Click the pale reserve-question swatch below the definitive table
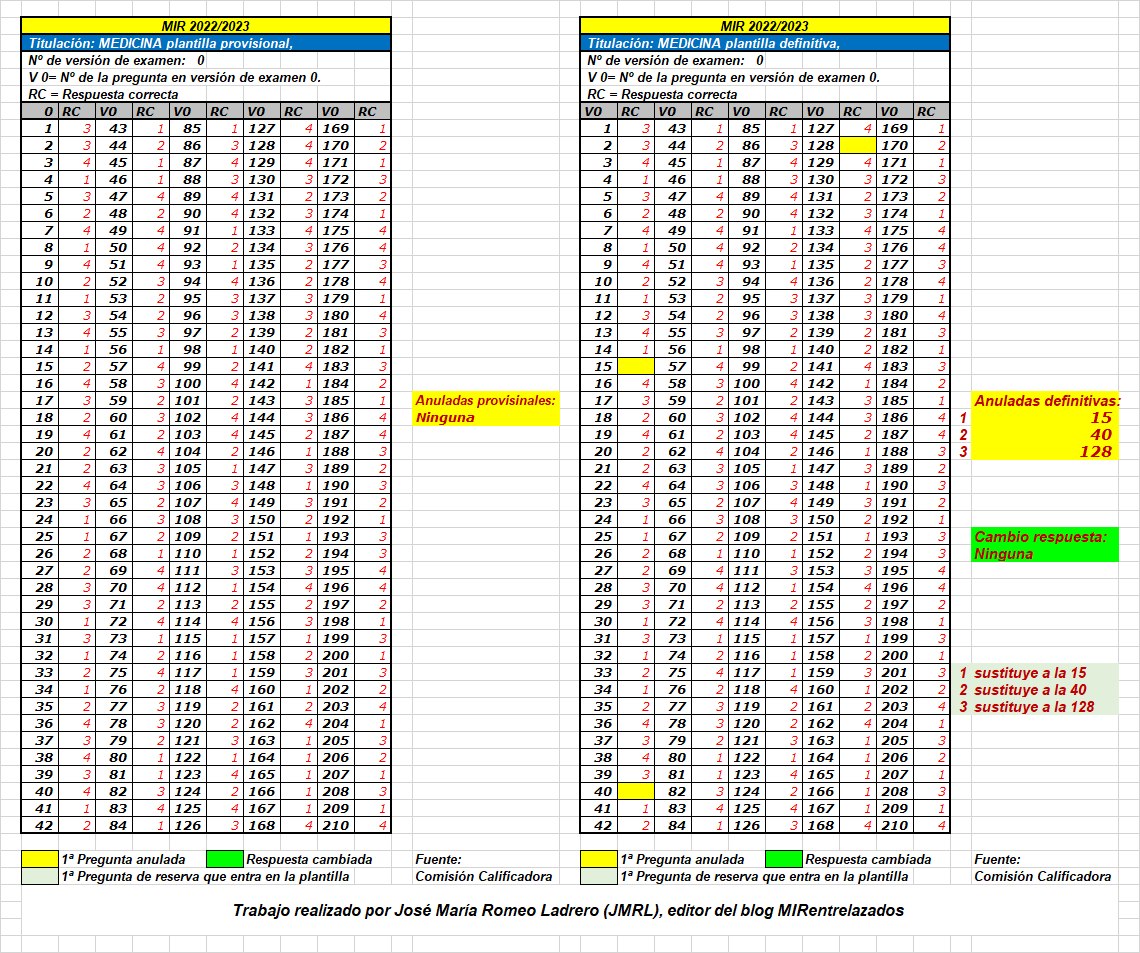Image resolution: width=1140 pixels, height=953 pixels. click(x=599, y=877)
